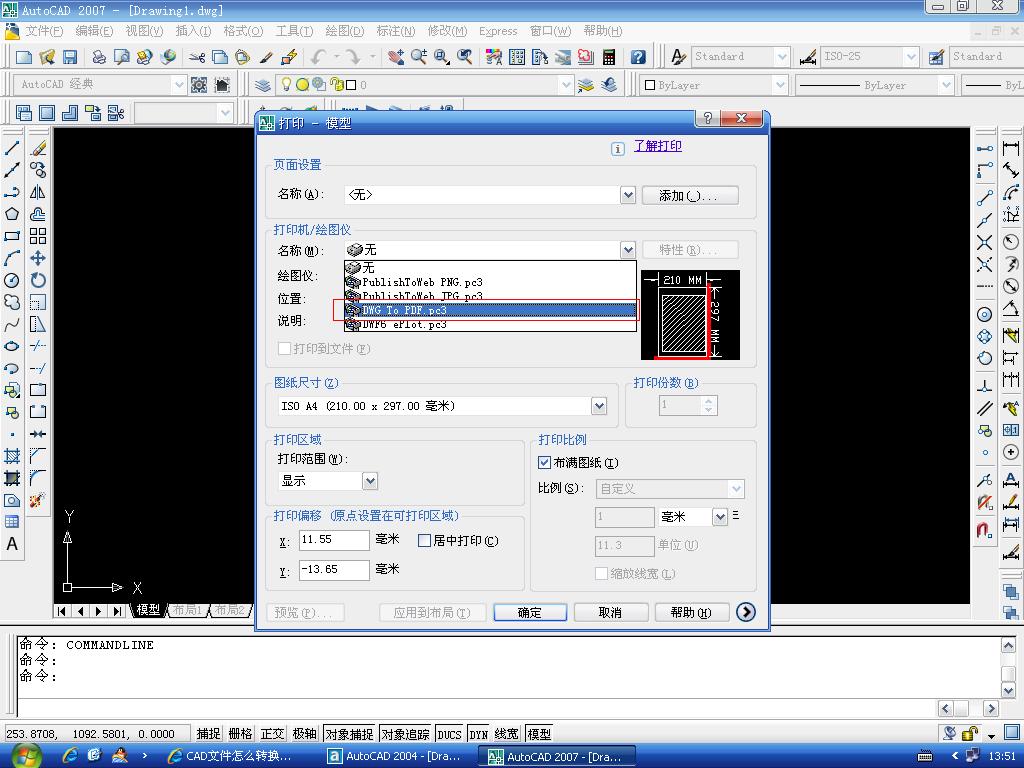This screenshot has height=768, width=1024.
Task: Click the Cut scissors icon
Action: pos(197,57)
